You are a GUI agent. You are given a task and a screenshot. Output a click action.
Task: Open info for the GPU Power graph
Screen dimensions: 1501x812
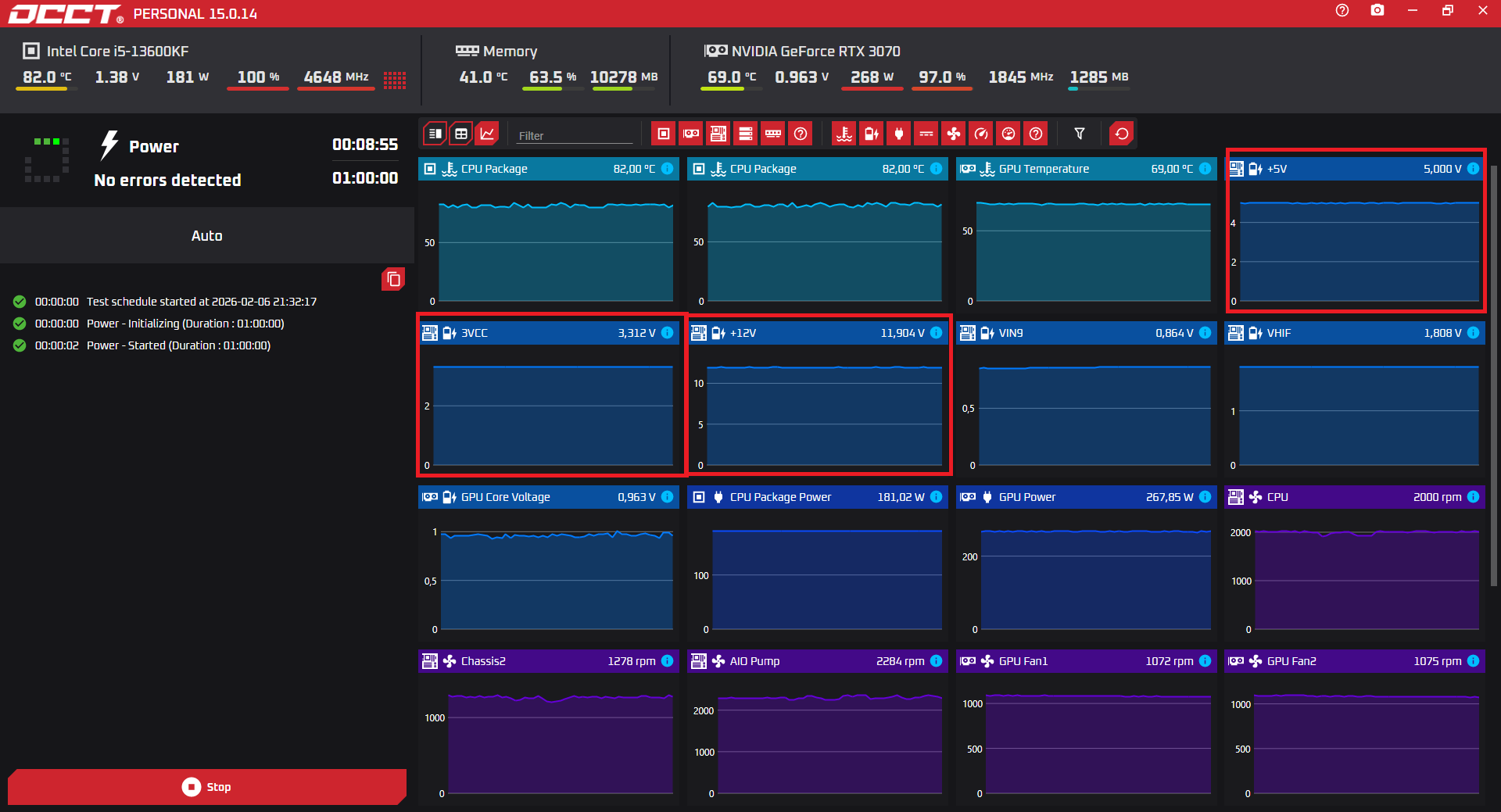coord(1205,497)
